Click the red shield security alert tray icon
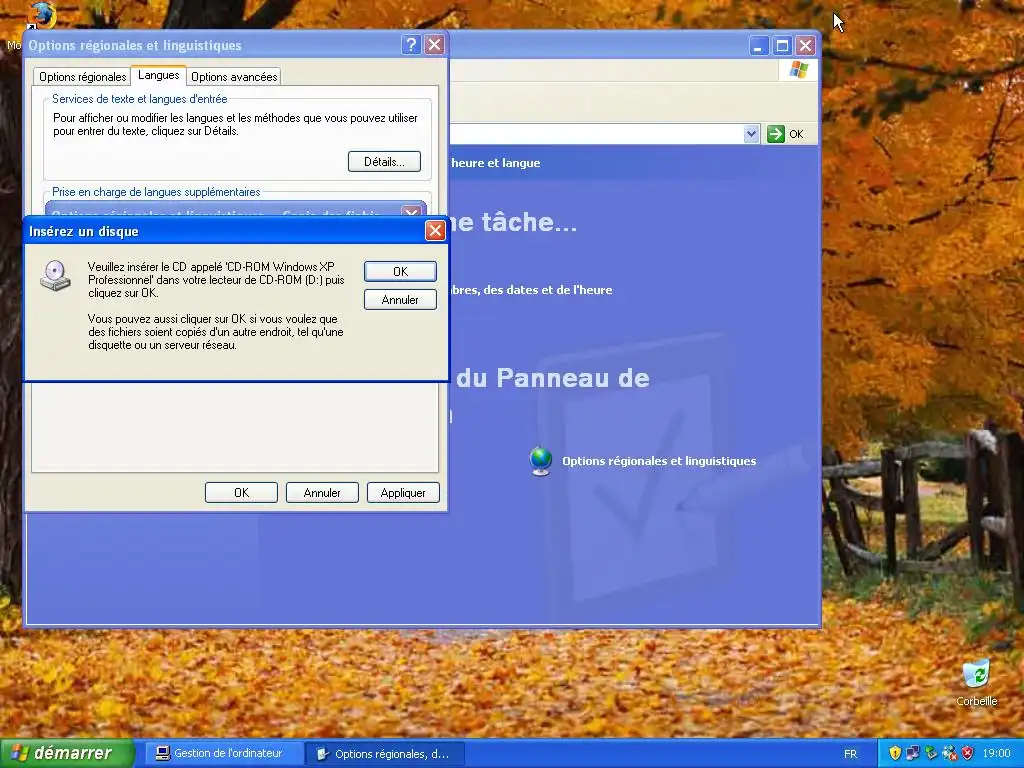Viewport: 1024px width, 768px height. pyautogui.click(x=967, y=753)
